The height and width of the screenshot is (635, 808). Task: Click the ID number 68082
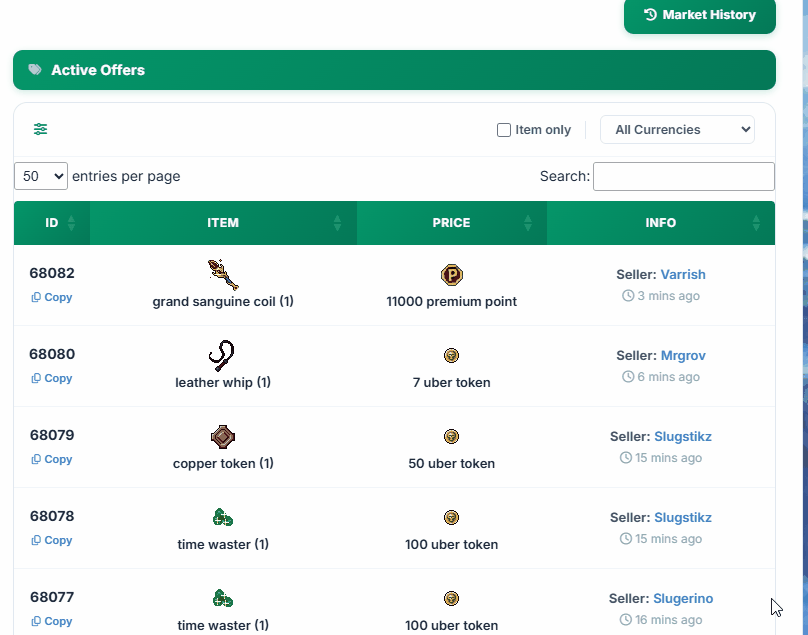coord(52,273)
